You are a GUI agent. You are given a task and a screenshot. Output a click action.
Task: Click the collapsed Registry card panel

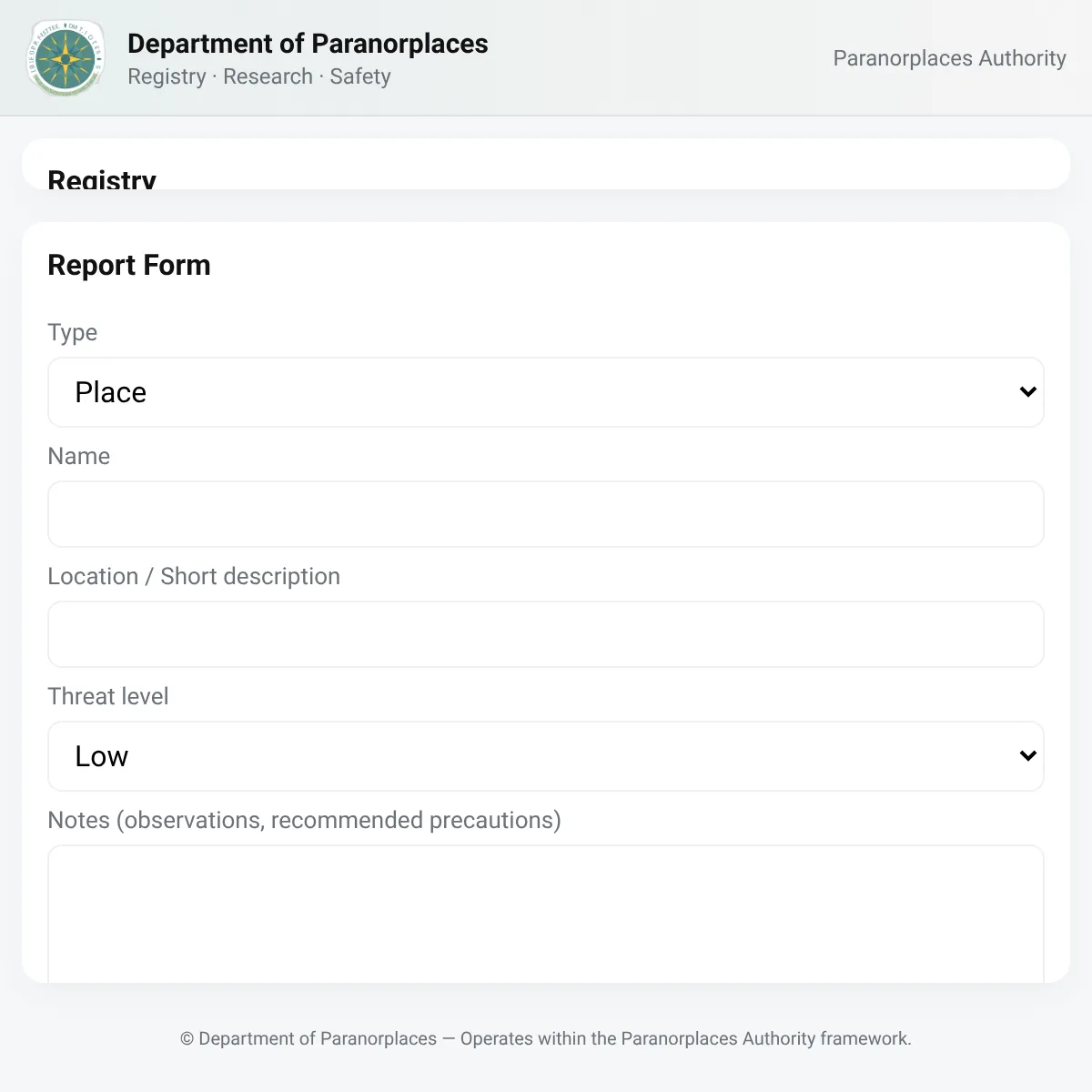pos(546,164)
